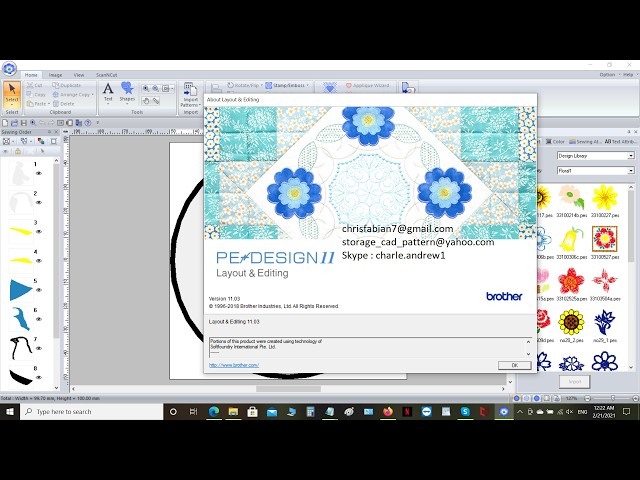Viewport: 640px width, 480px height.
Task: Open File Explorer from the taskbar
Action: coord(233,411)
